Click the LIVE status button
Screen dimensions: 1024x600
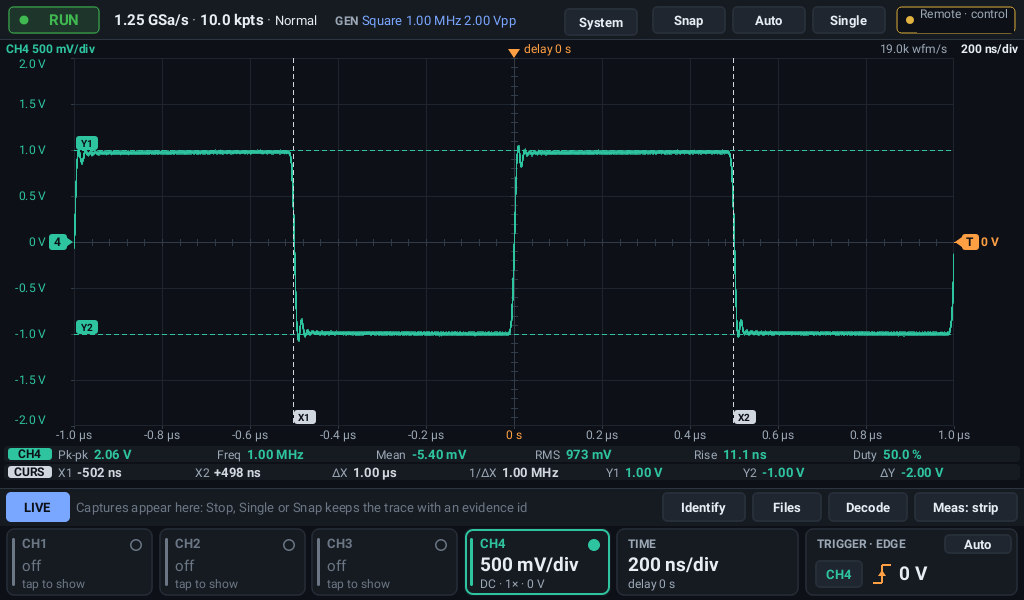(38, 507)
